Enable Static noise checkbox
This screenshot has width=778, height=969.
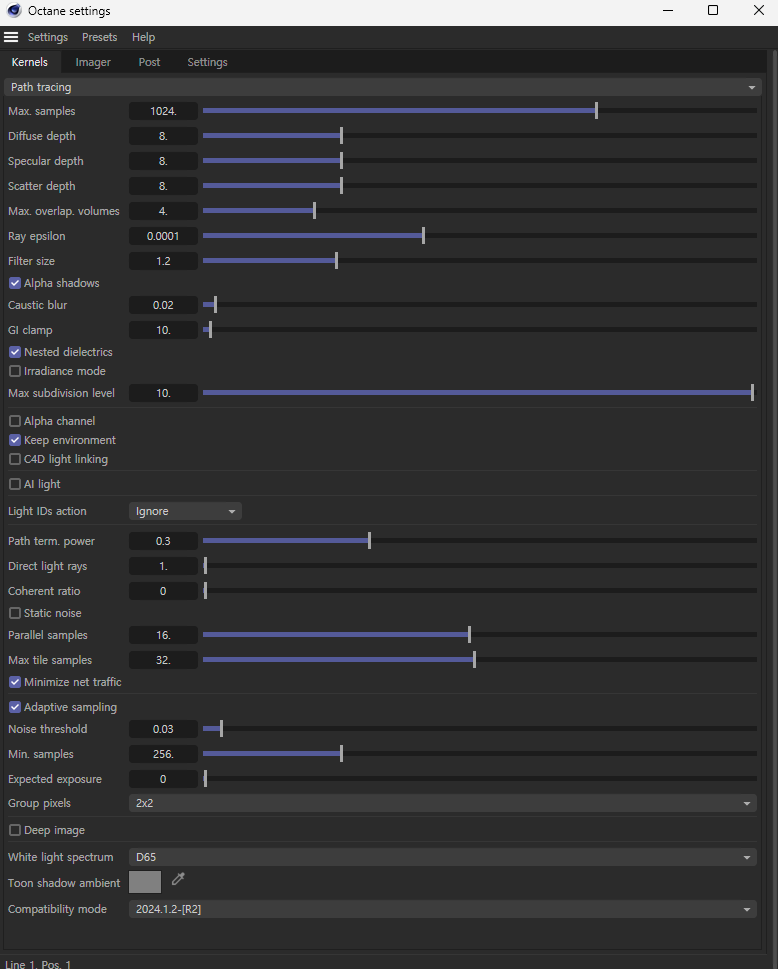(15, 613)
